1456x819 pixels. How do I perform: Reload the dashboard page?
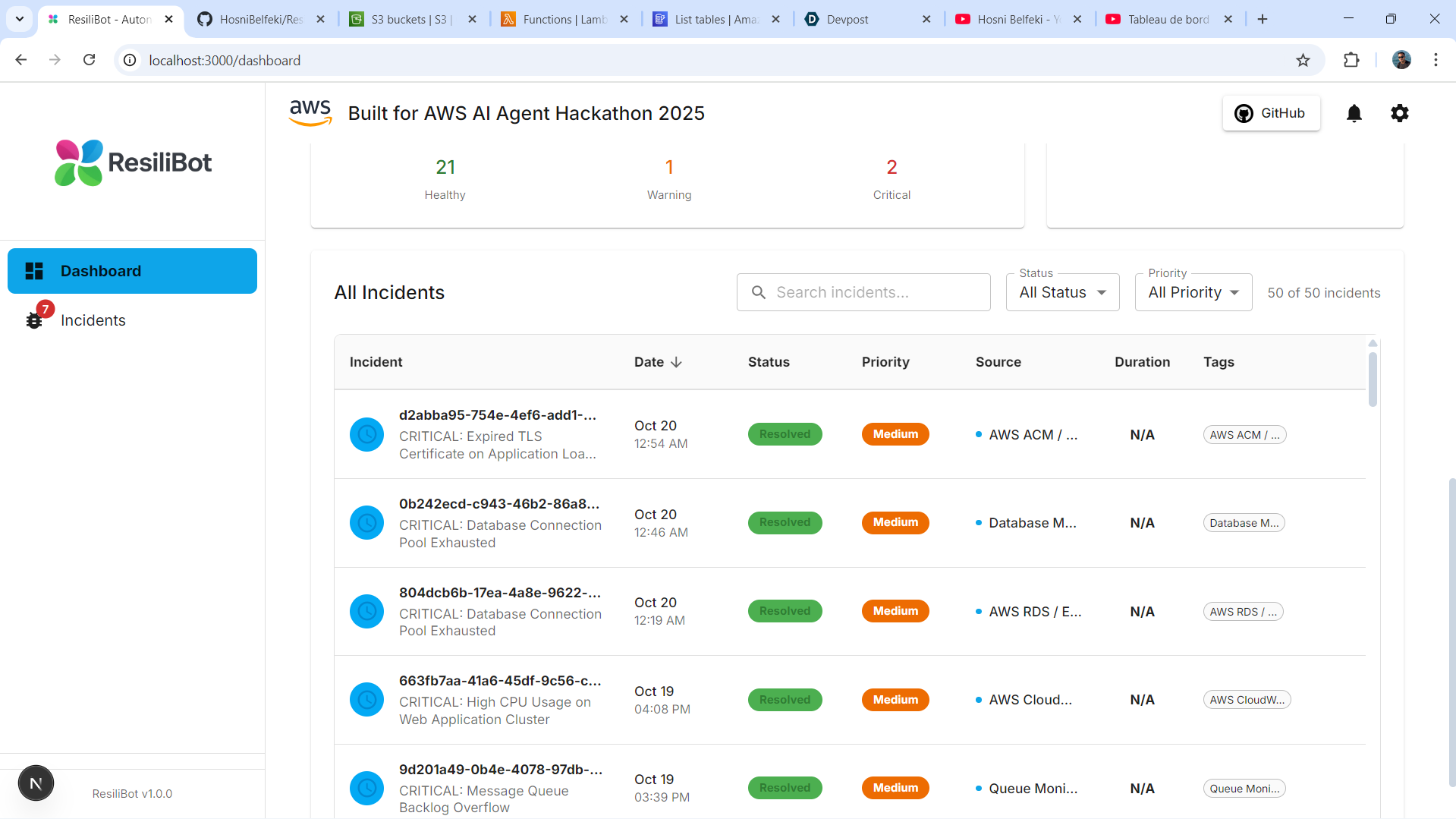click(89, 60)
